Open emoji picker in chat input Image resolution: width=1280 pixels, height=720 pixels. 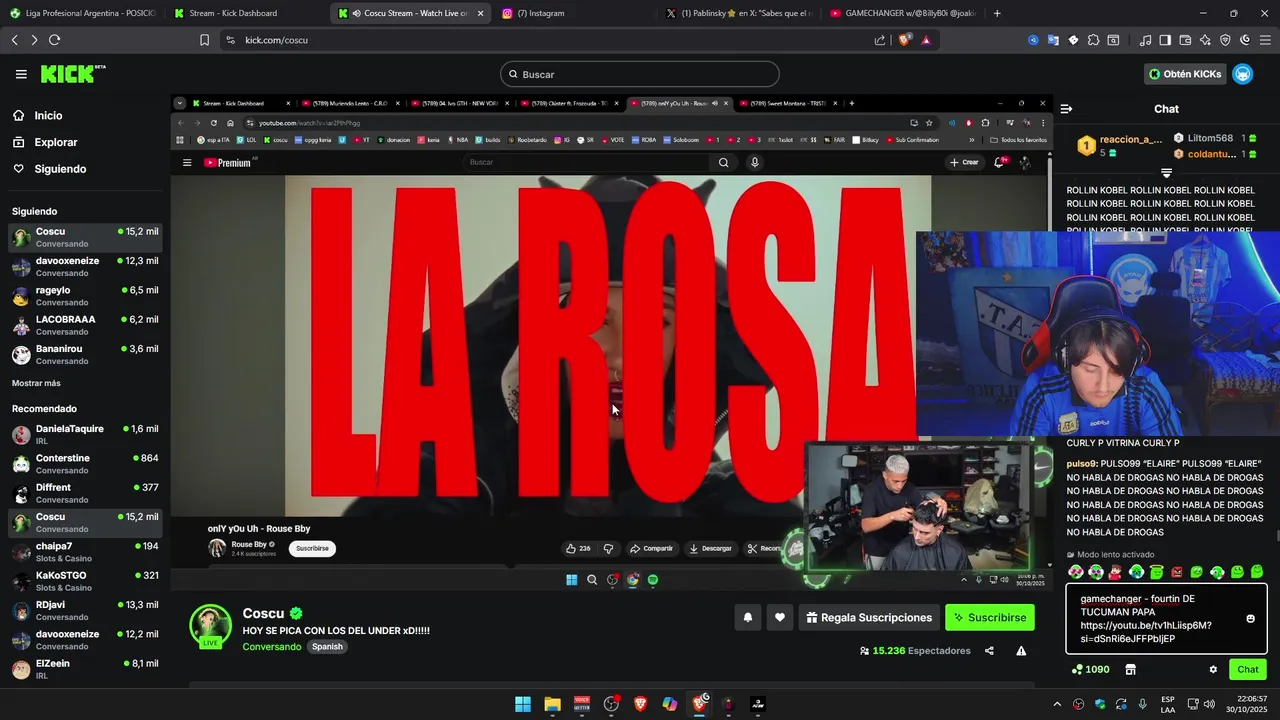[1250, 619]
